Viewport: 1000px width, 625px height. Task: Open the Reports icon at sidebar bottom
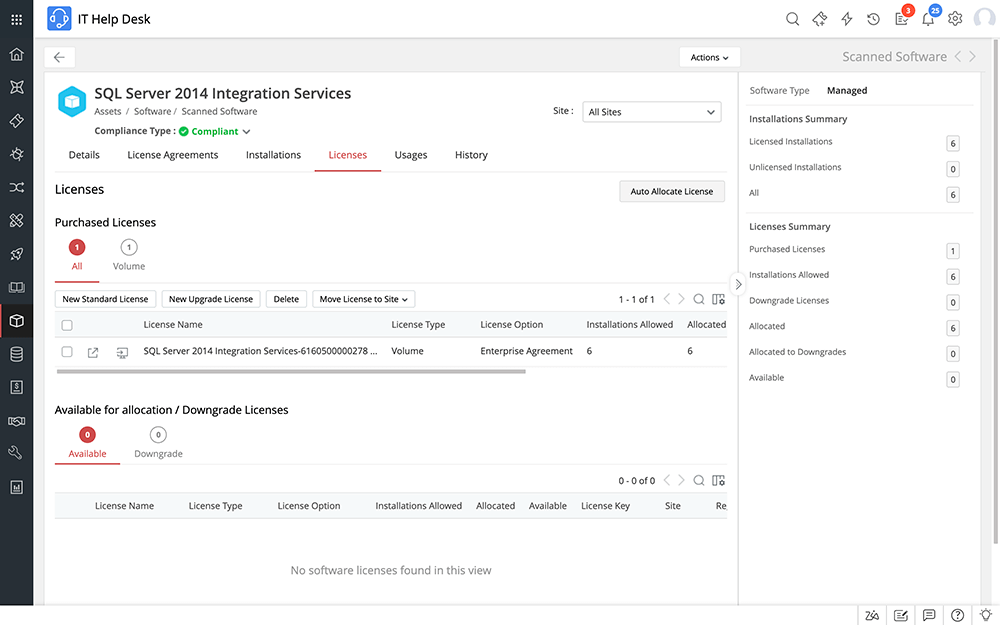(x=16, y=486)
